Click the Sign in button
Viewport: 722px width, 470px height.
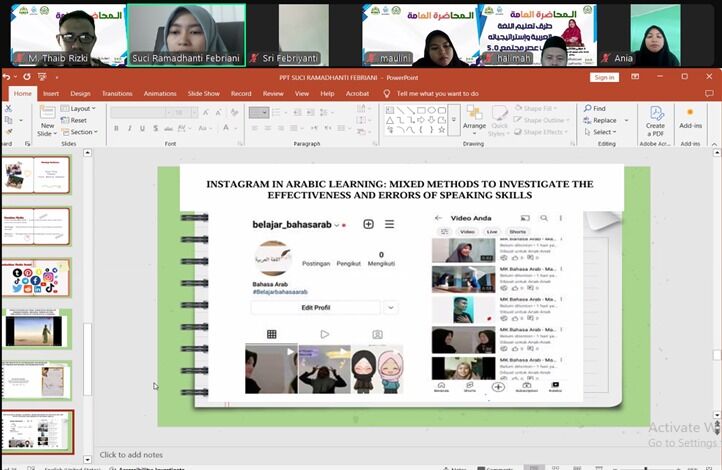[604, 77]
